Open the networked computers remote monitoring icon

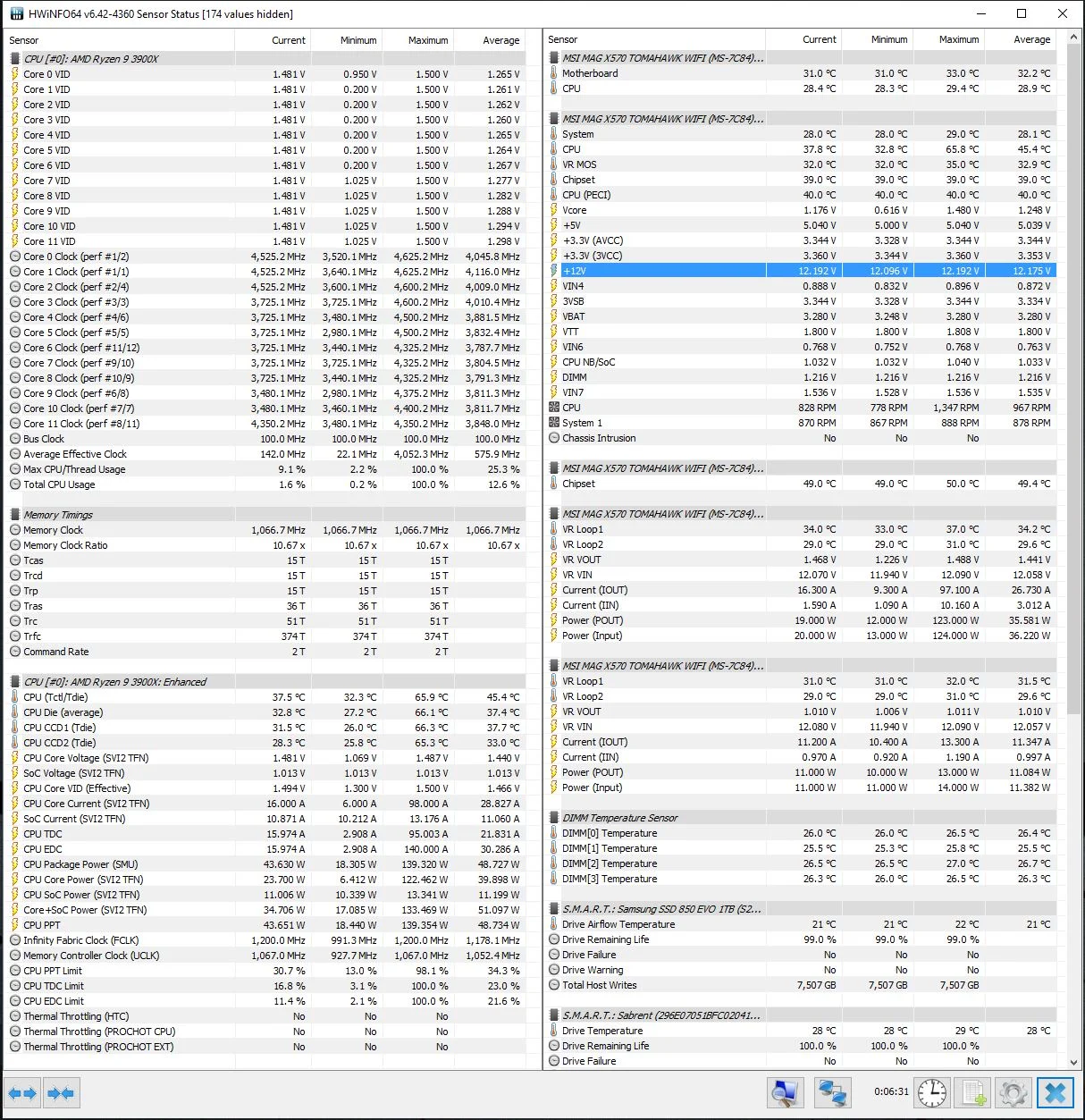tap(833, 1092)
